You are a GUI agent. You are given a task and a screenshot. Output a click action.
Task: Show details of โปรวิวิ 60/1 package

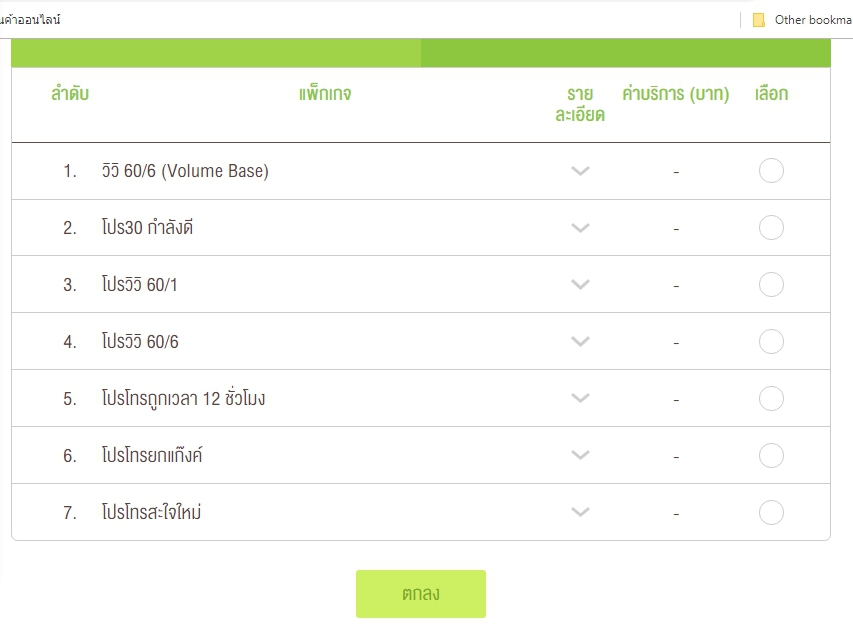[x=580, y=285]
